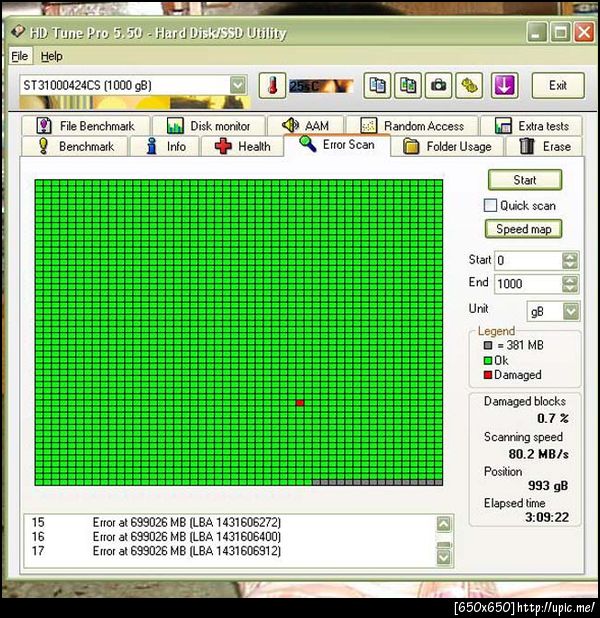Click the Exit button

(x=558, y=85)
